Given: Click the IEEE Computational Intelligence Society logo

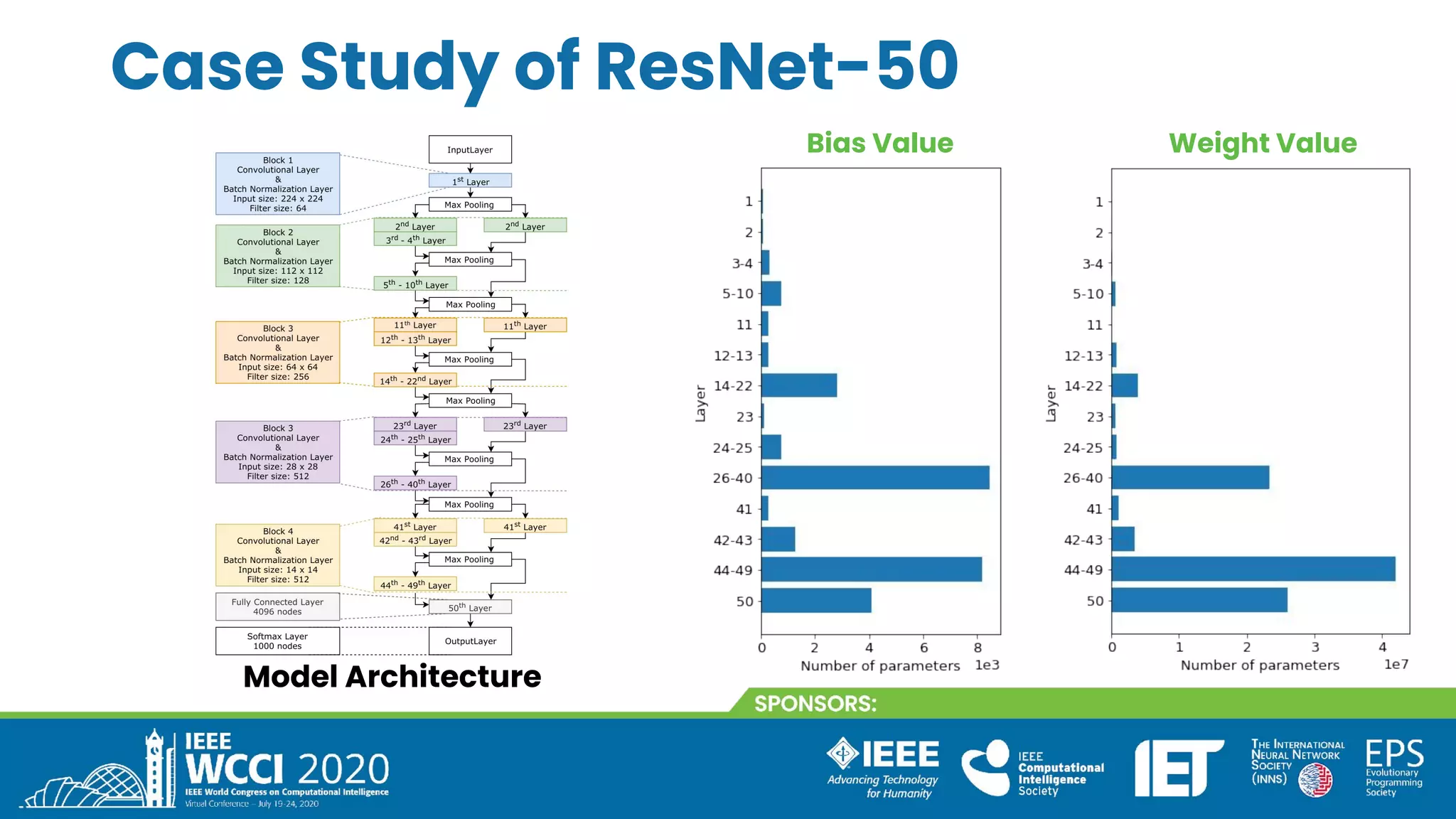Looking at the screenshot, I should click(1032, 768).
